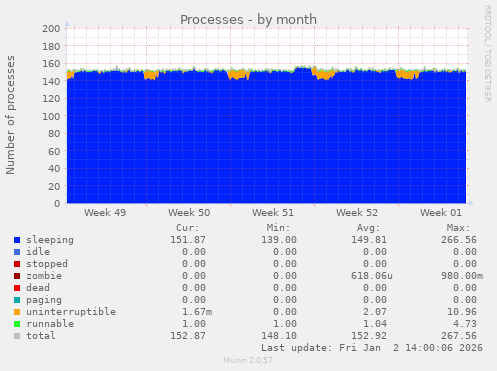Click the 'Munin 2.0.57' version text
Screen dimensions: 497x371
click(x=248, y=360)
